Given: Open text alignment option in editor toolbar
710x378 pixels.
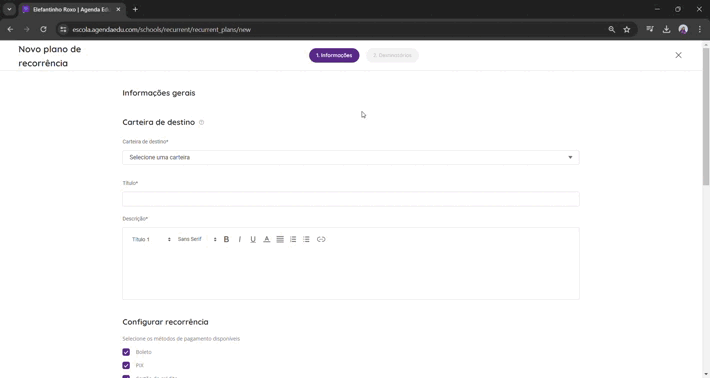Looking at the screenshot, I should tap(280, 239).
